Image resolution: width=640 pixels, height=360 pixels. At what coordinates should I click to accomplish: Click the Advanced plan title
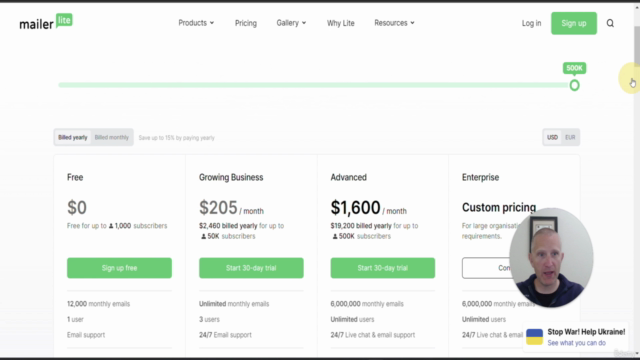click(349, 177)
